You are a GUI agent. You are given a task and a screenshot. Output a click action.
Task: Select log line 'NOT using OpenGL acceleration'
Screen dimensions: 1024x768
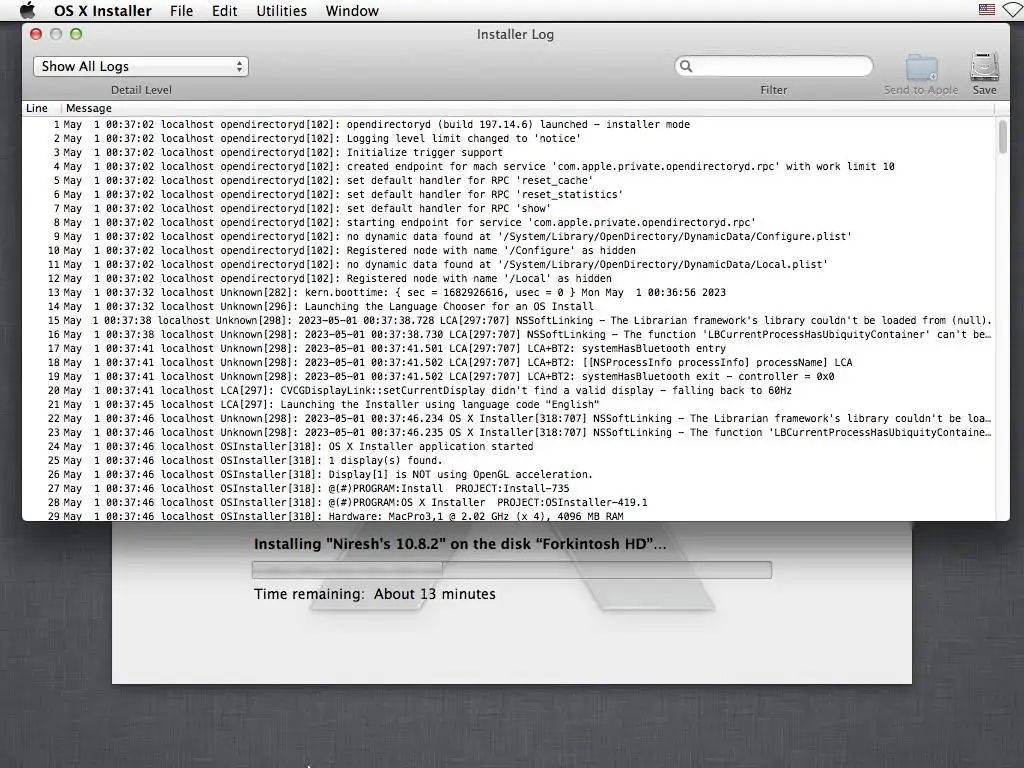coord(508,475)
